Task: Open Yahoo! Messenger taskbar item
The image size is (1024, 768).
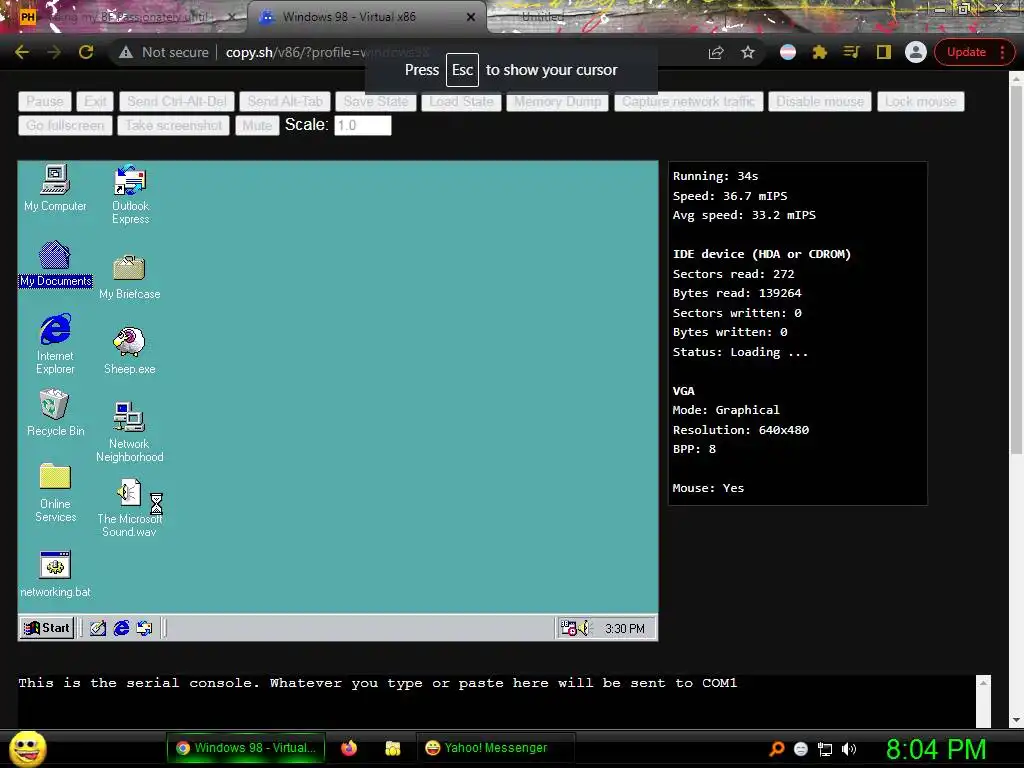Action: (496, 748)
